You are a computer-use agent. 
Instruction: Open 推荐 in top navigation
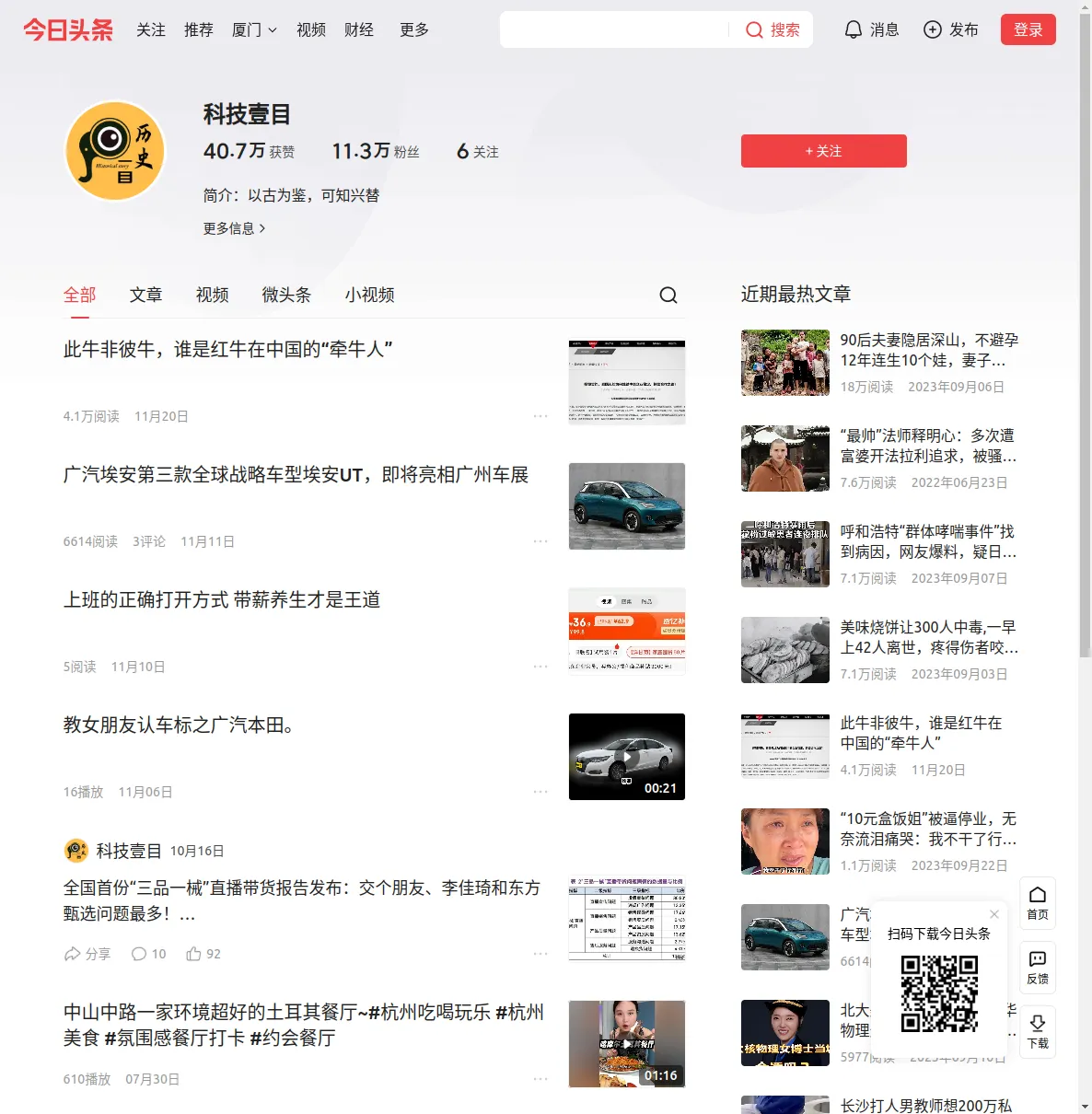point(199,29)
